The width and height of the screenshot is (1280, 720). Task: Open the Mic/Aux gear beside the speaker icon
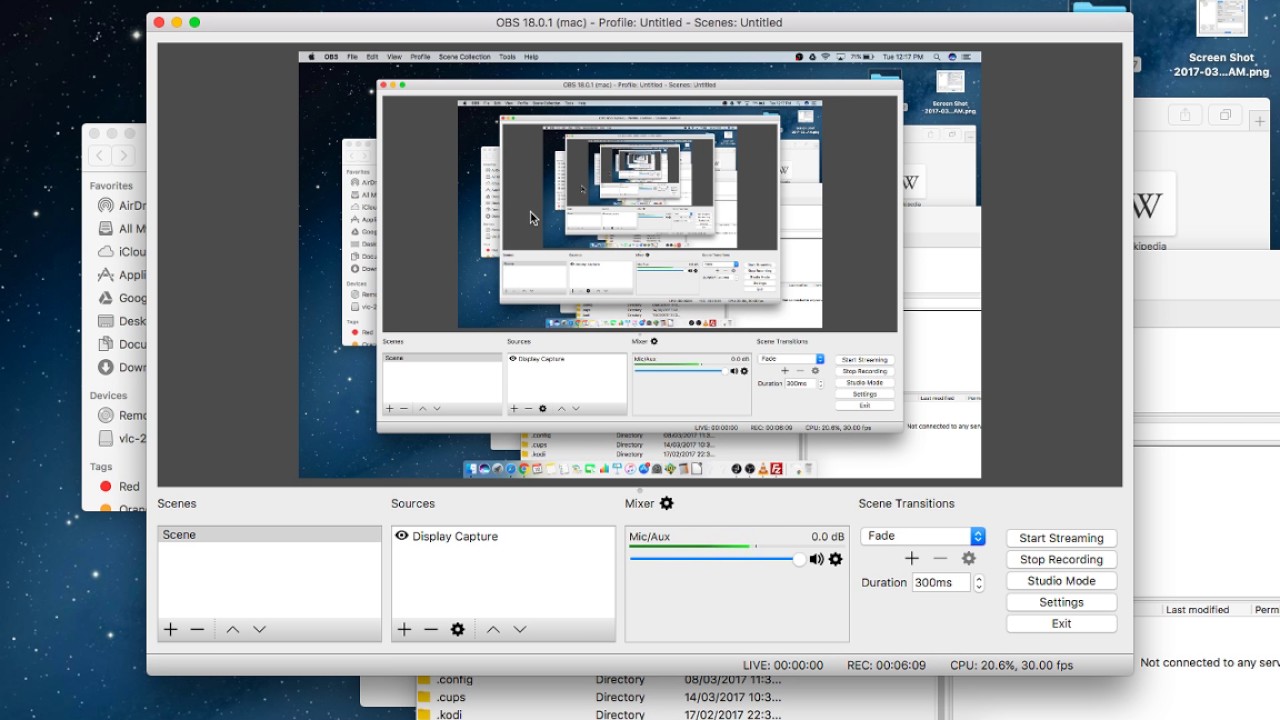tap(836, 559)
